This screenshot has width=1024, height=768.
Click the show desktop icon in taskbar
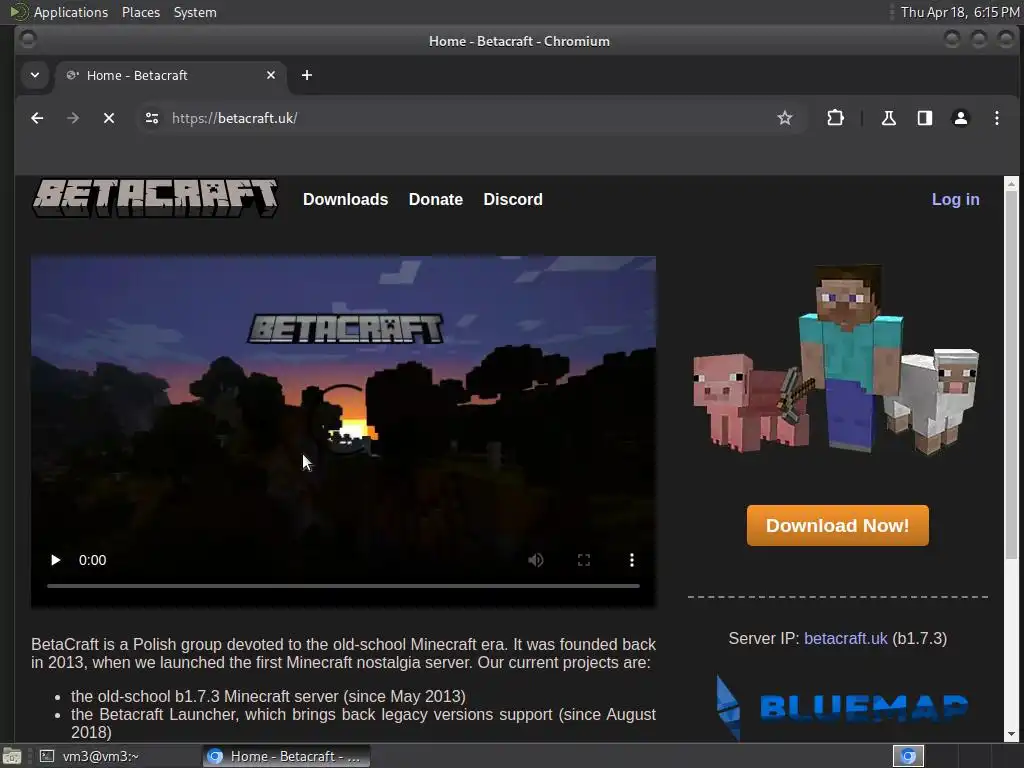tap(12, 756)
